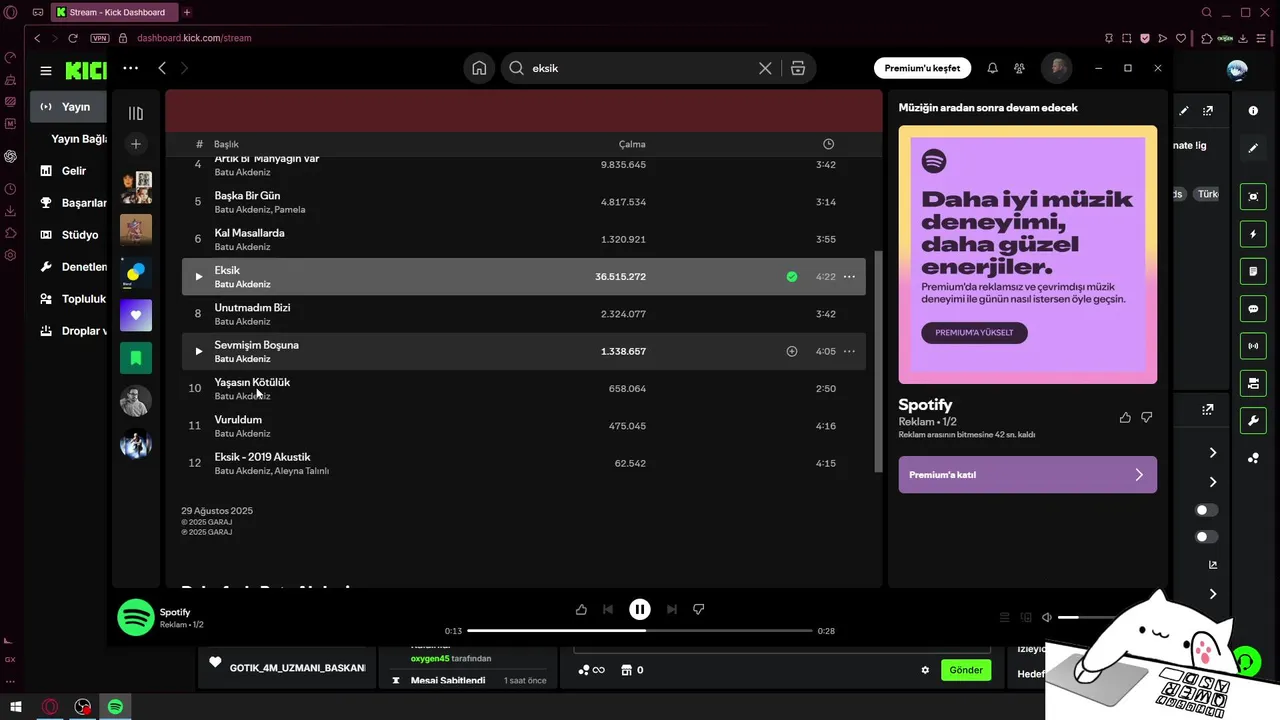Sort tracks by Çalma column
This screenshot has width=1280, height=720.
click(632, 144)
